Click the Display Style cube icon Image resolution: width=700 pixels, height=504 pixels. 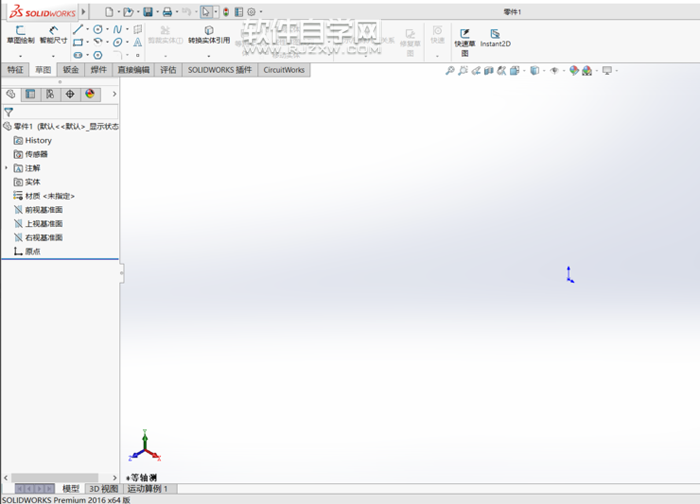tap(534, 71)
